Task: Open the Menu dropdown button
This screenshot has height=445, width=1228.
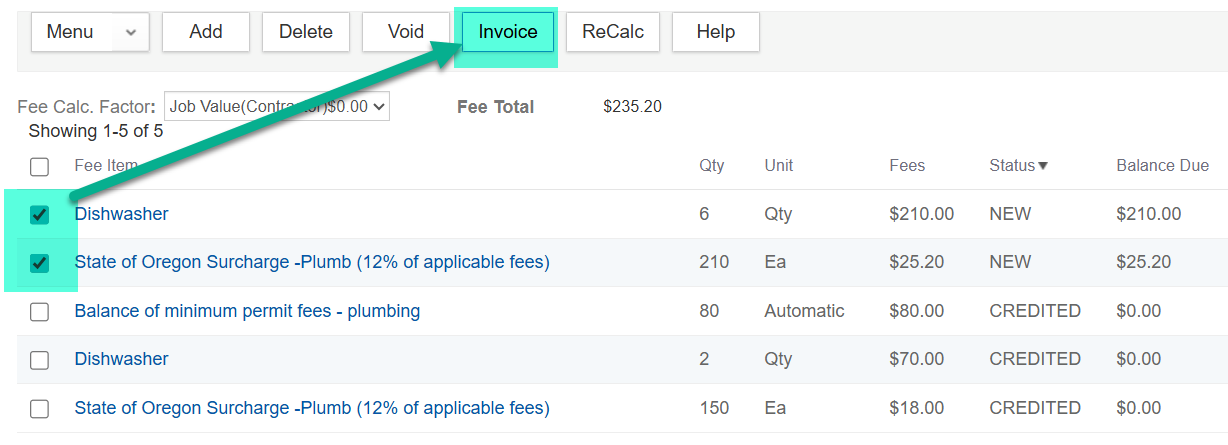Action: 90,32
